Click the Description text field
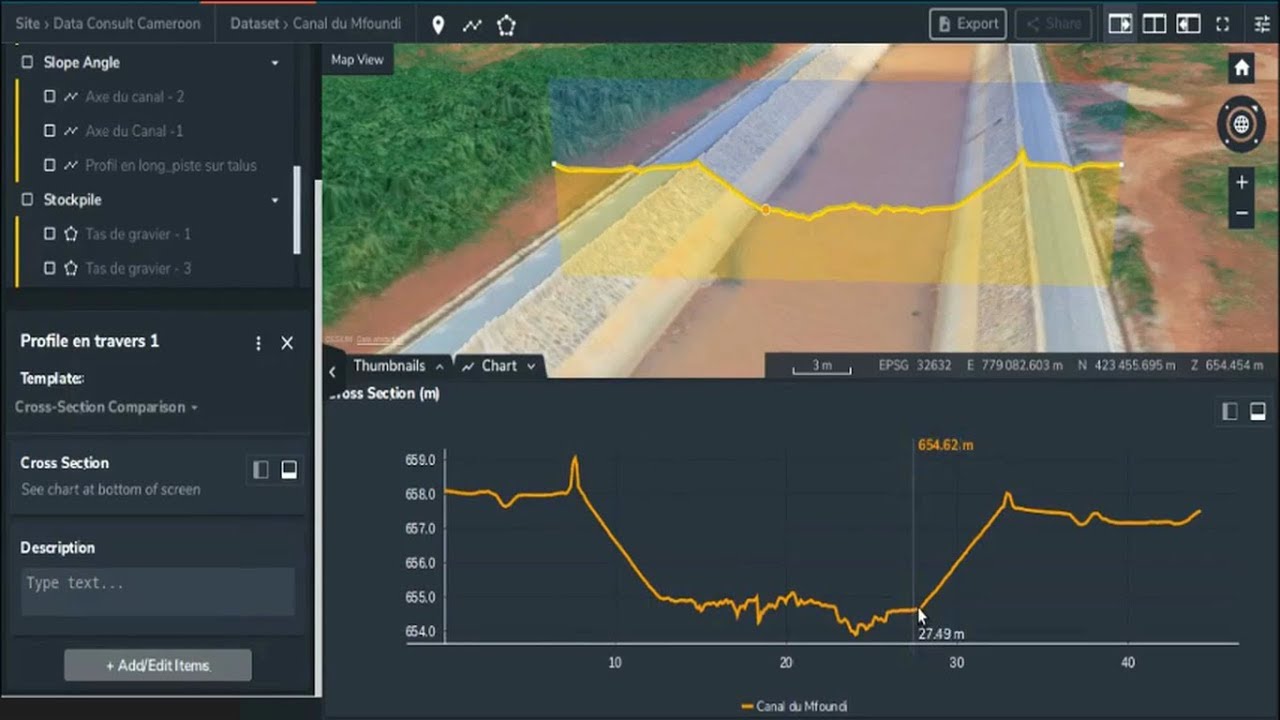Viewport: 1280px width, 720px height. tap(158, 592)
